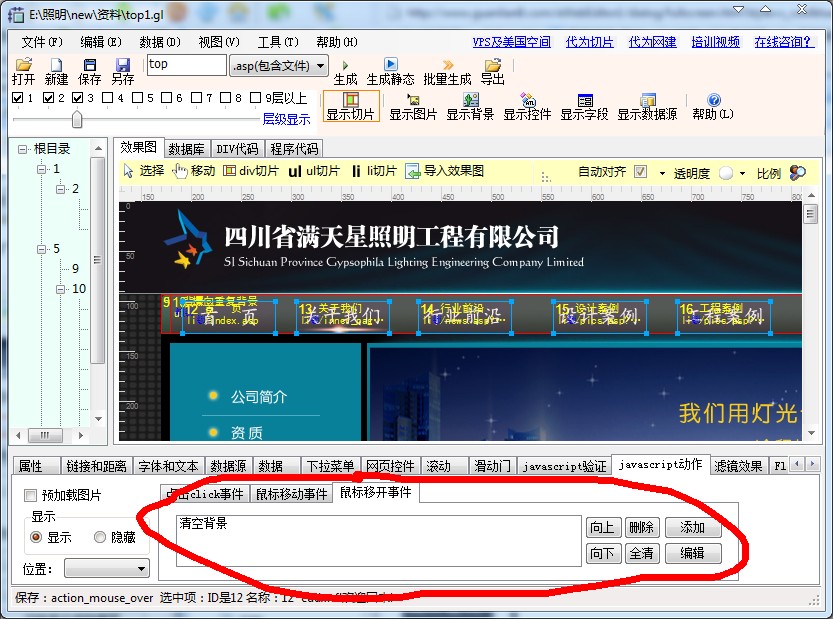Click the file name field containing top
Screen dimensions: 833x619
[x=186, y=65]
